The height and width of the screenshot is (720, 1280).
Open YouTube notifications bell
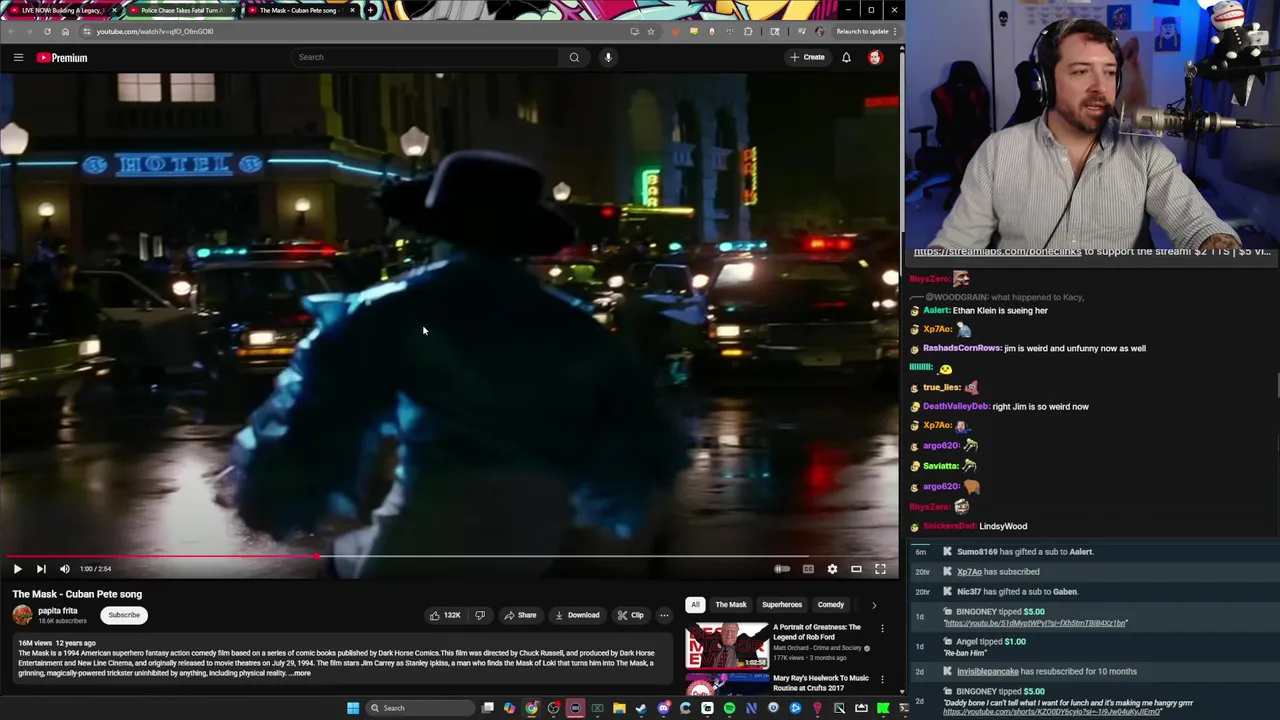pos(846,57)
